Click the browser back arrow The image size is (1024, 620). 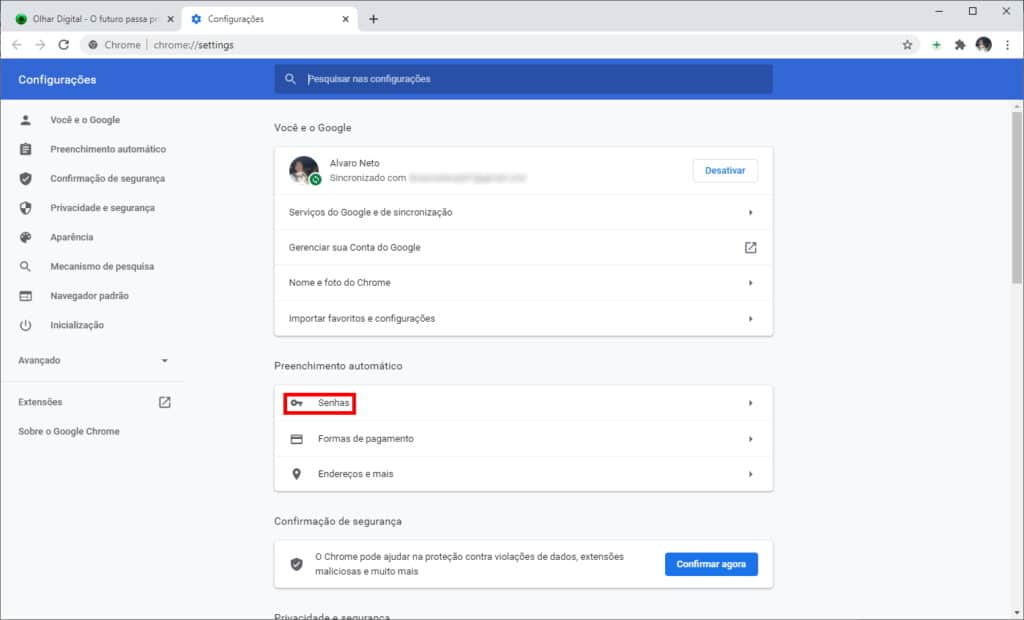coord(17,45)
